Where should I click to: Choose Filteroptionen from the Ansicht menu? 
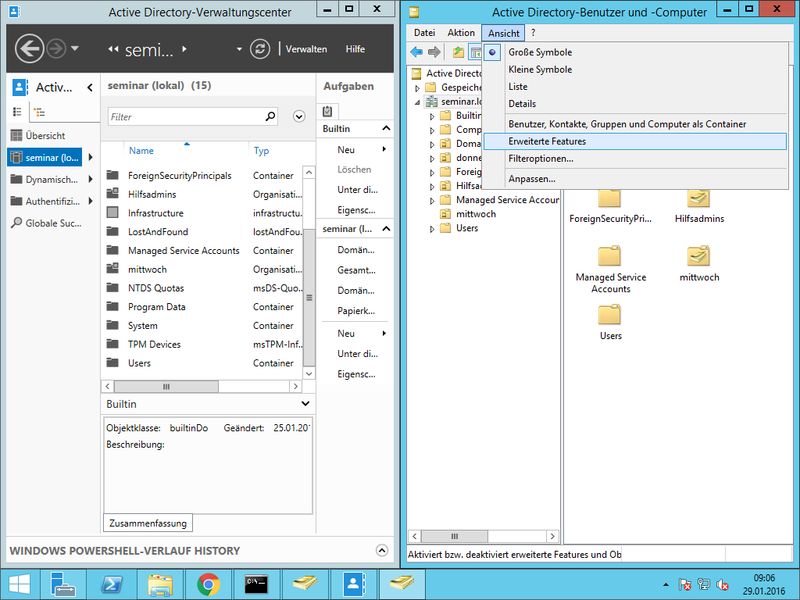click(x=540, y=158)
